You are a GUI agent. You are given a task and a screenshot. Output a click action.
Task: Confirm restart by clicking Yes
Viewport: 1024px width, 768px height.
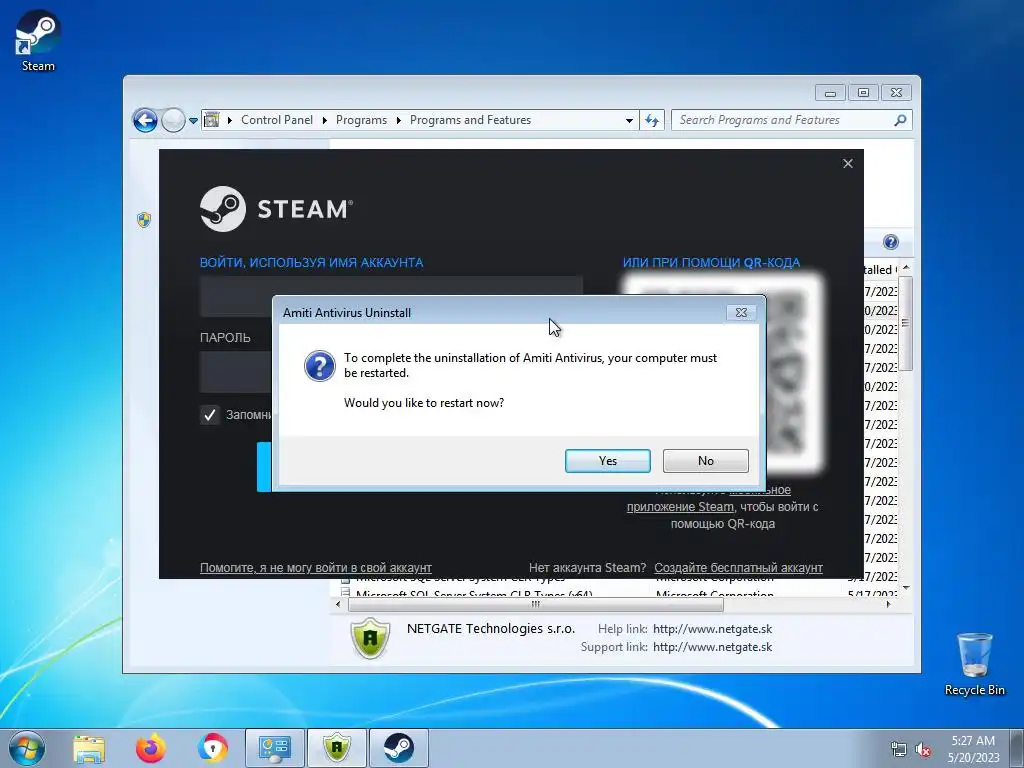(x=607, y=460)
